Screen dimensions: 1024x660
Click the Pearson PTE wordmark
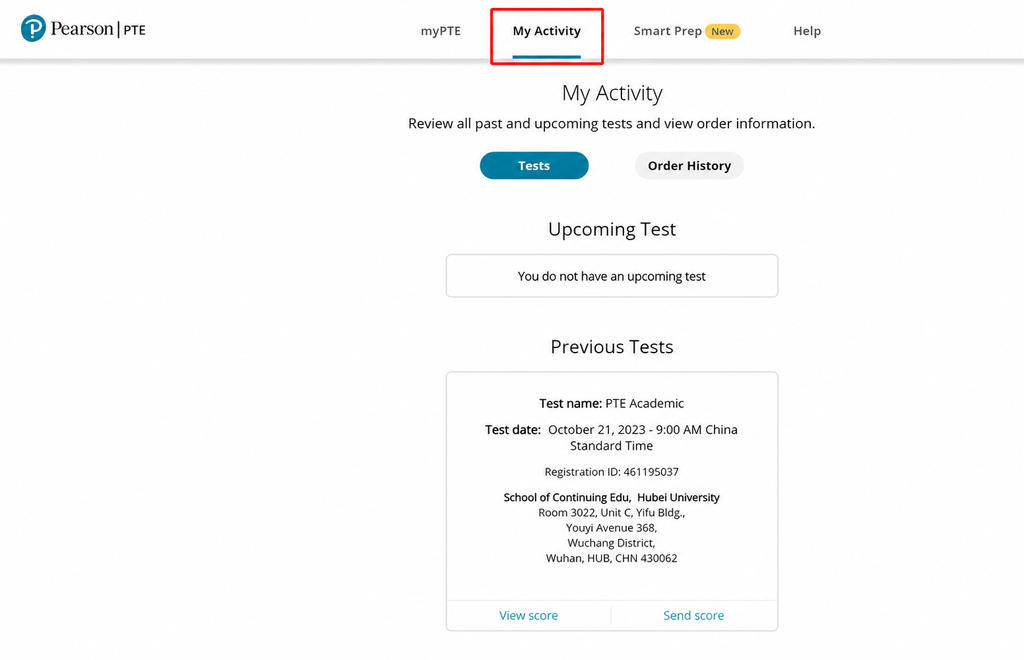98,29
